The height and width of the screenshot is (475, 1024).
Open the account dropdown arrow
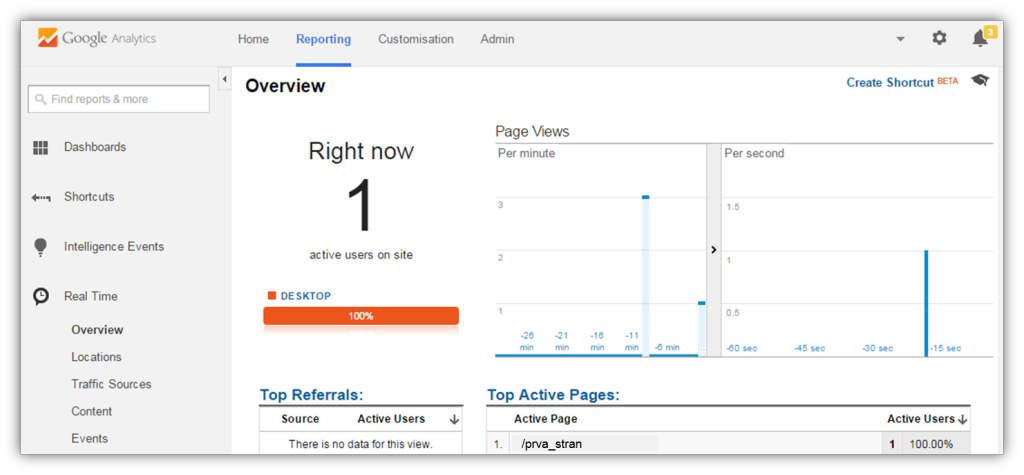(x=900, y=39)
